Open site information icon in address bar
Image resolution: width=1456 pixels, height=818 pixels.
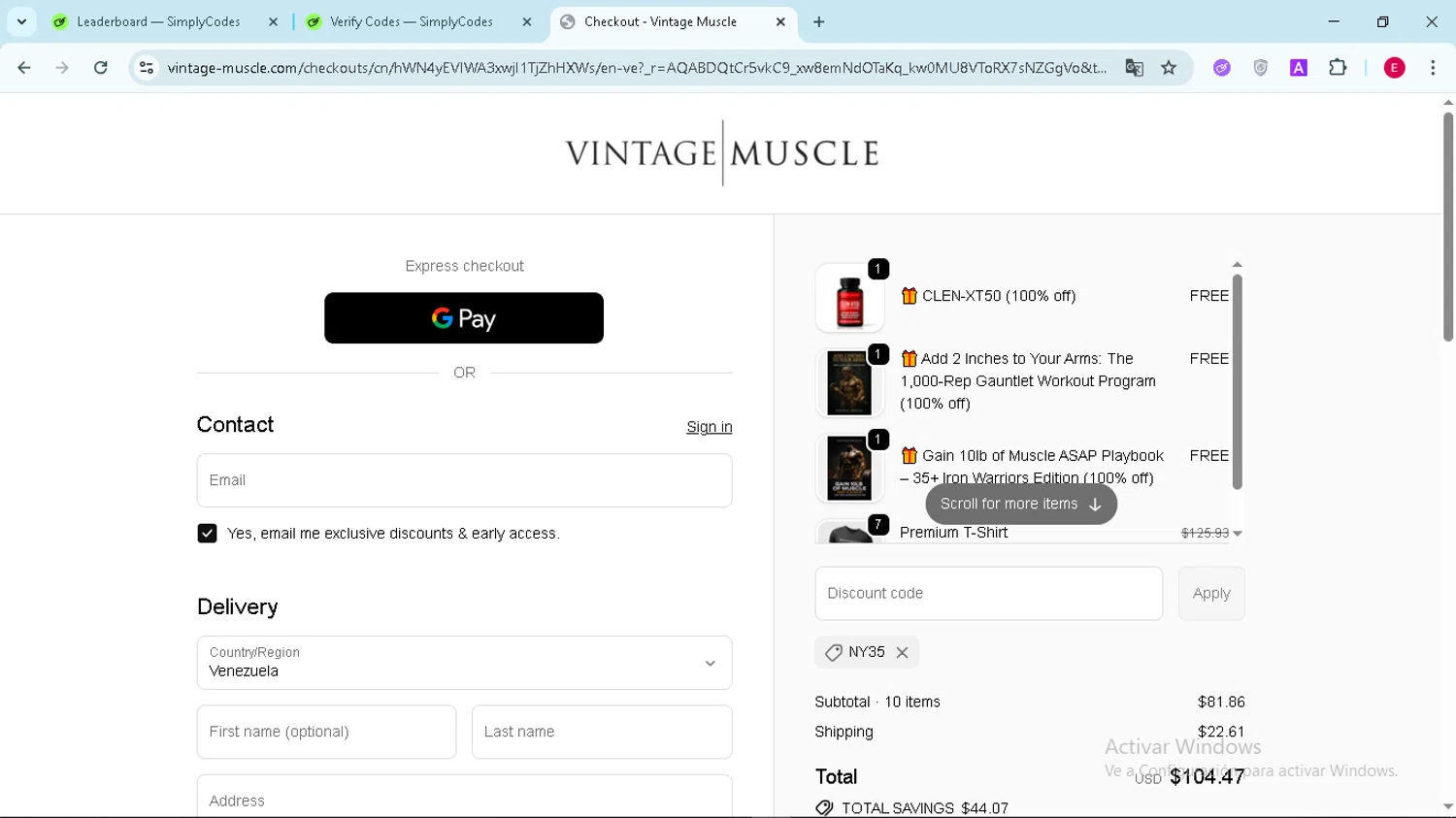147,68
